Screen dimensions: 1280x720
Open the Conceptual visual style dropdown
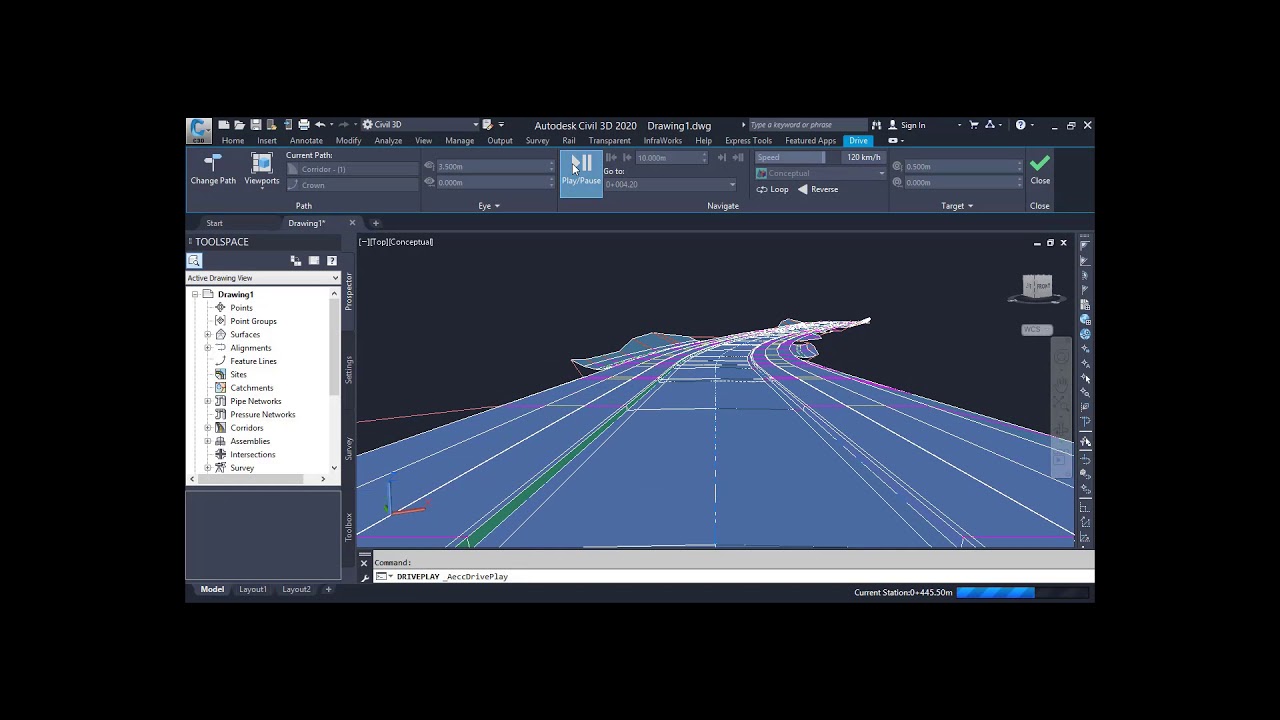pos(820,173)
